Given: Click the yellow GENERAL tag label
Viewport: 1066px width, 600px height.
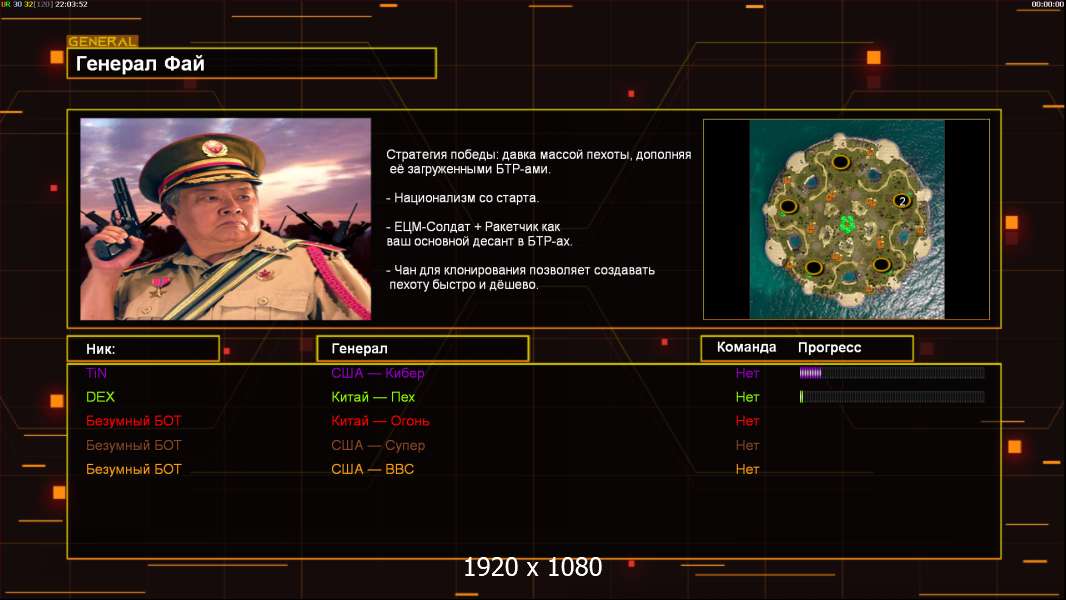Looking at the screenshot, I should click(102, 42).
